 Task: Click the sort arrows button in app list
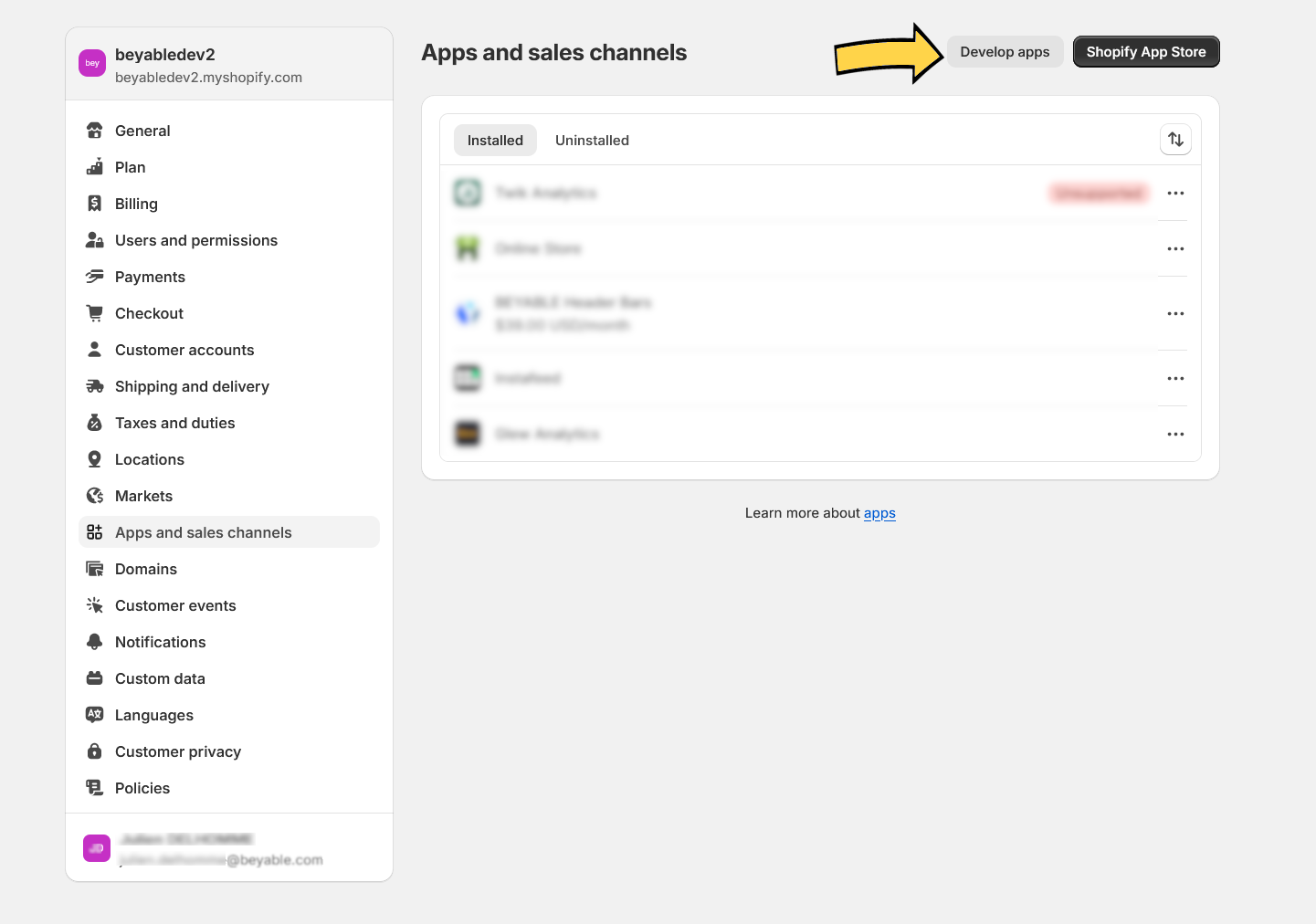pyautogui.click(x=1175, y=140)
